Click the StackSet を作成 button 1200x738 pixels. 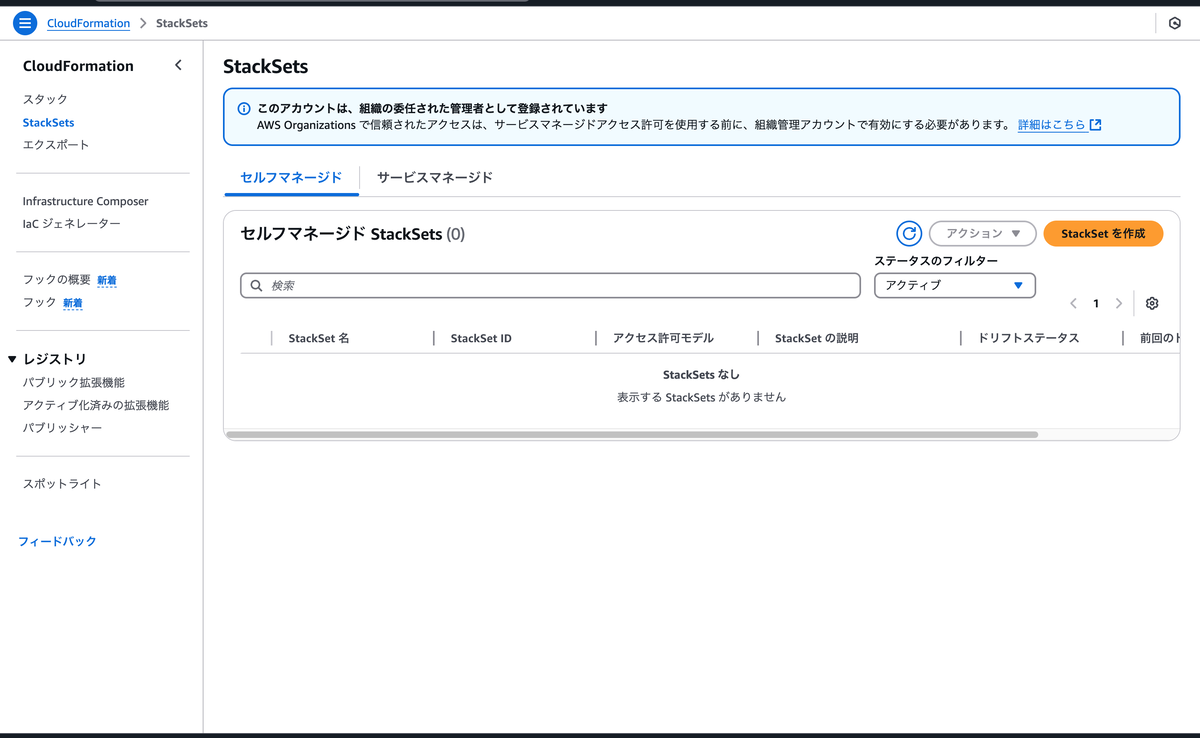click(1103, 233)
